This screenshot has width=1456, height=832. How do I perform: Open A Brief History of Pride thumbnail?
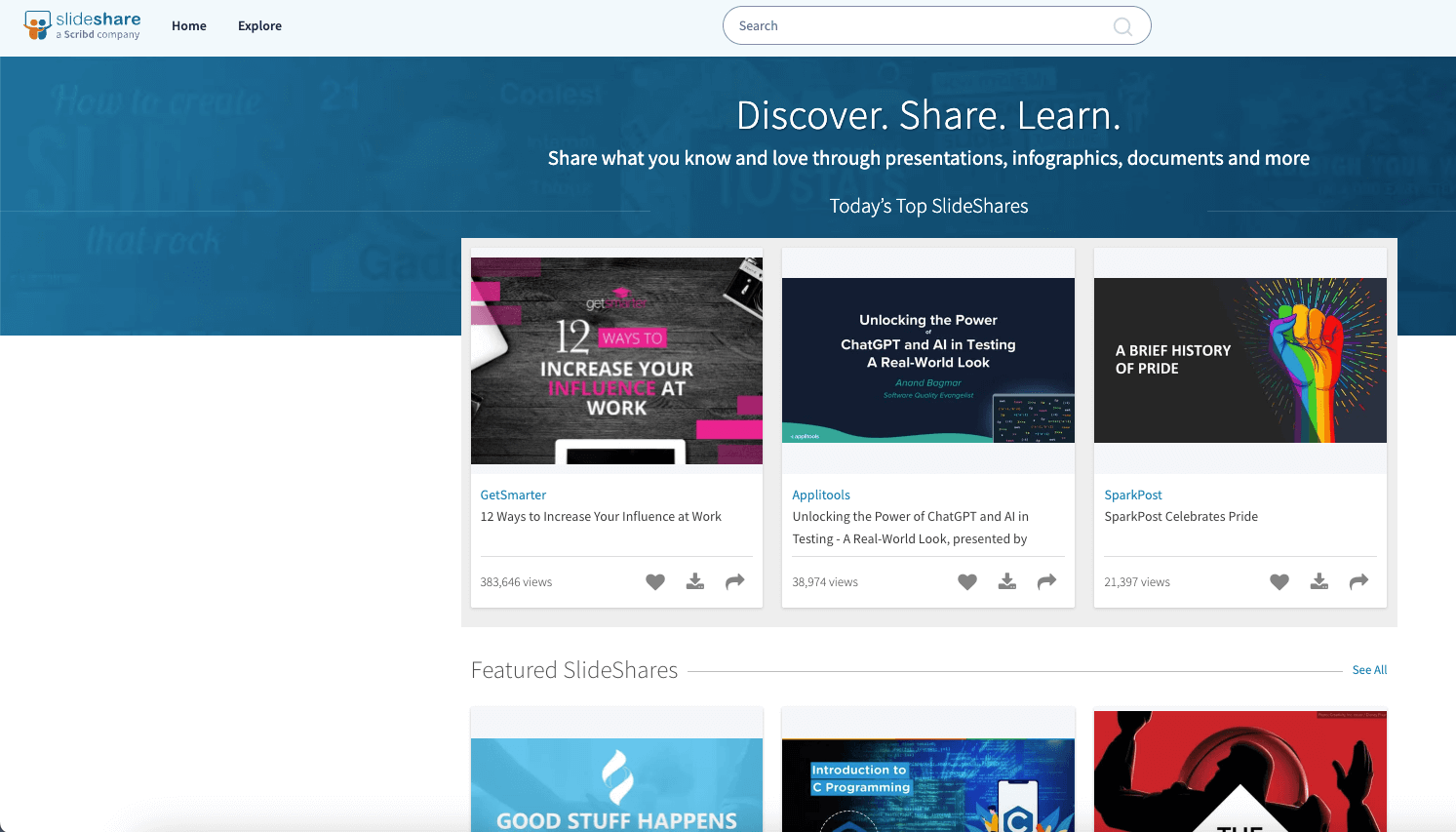[x=1240, y=360]
